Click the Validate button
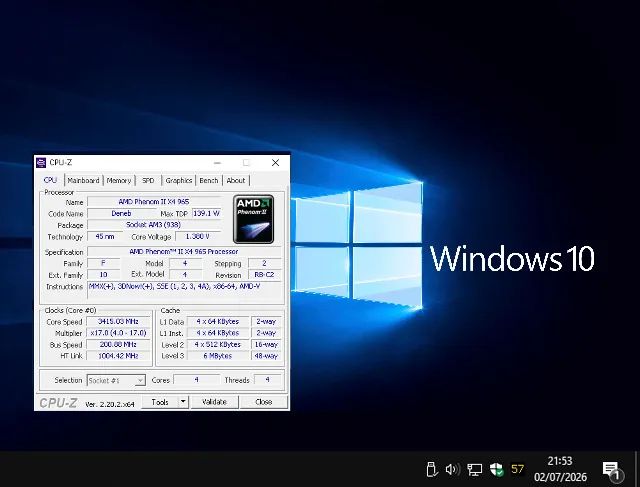The width and height of the screenshot is (640, 487). [214, 402]
